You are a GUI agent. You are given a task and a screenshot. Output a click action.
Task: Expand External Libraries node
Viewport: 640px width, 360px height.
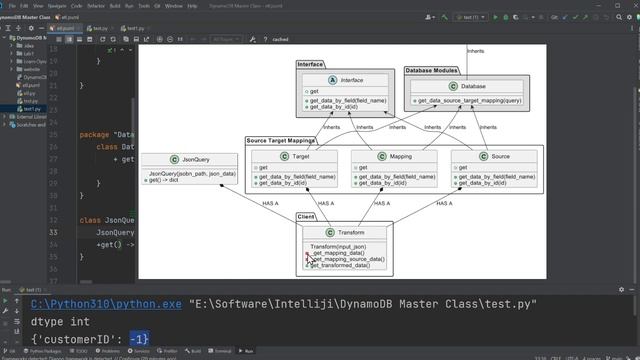click(4, 117)
